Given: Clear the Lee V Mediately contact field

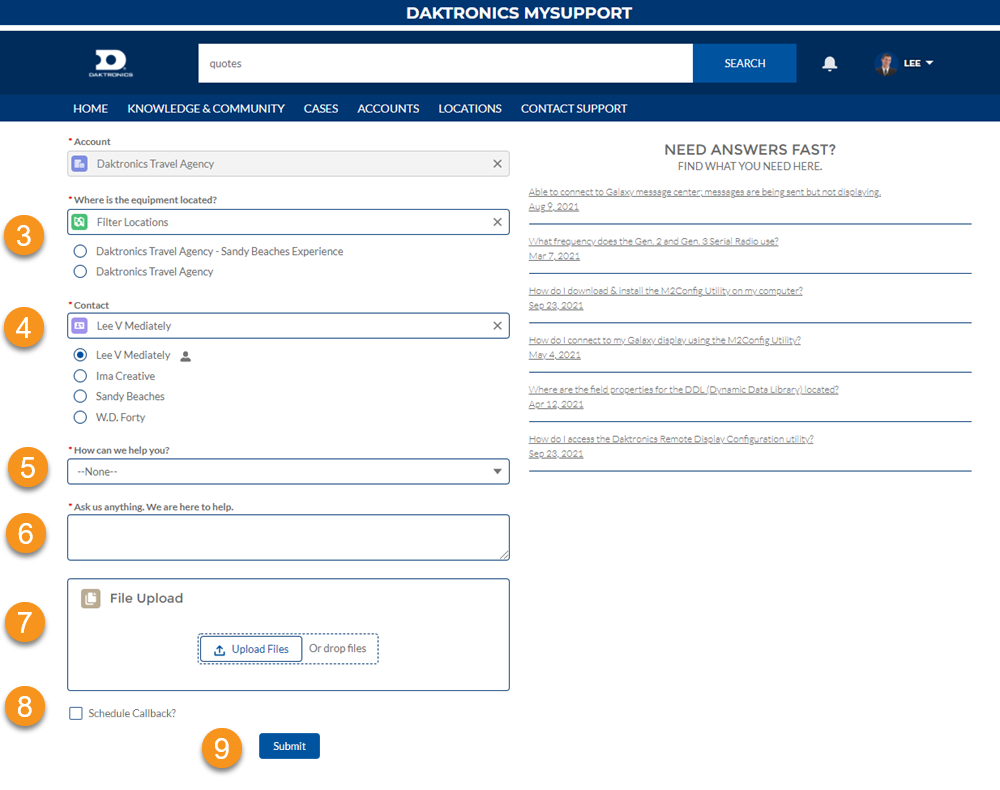Looking at the screenshot, I should tap(497, 326).
